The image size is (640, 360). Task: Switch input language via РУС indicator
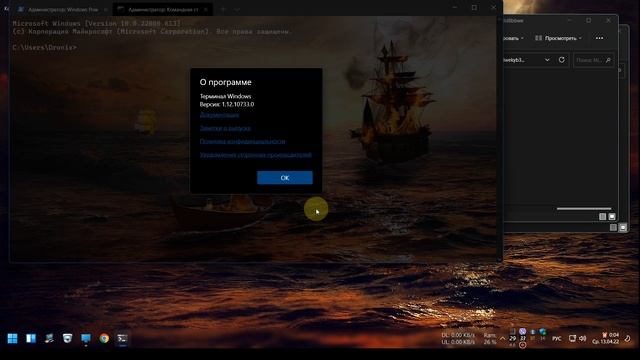click(x=557, y=339)
